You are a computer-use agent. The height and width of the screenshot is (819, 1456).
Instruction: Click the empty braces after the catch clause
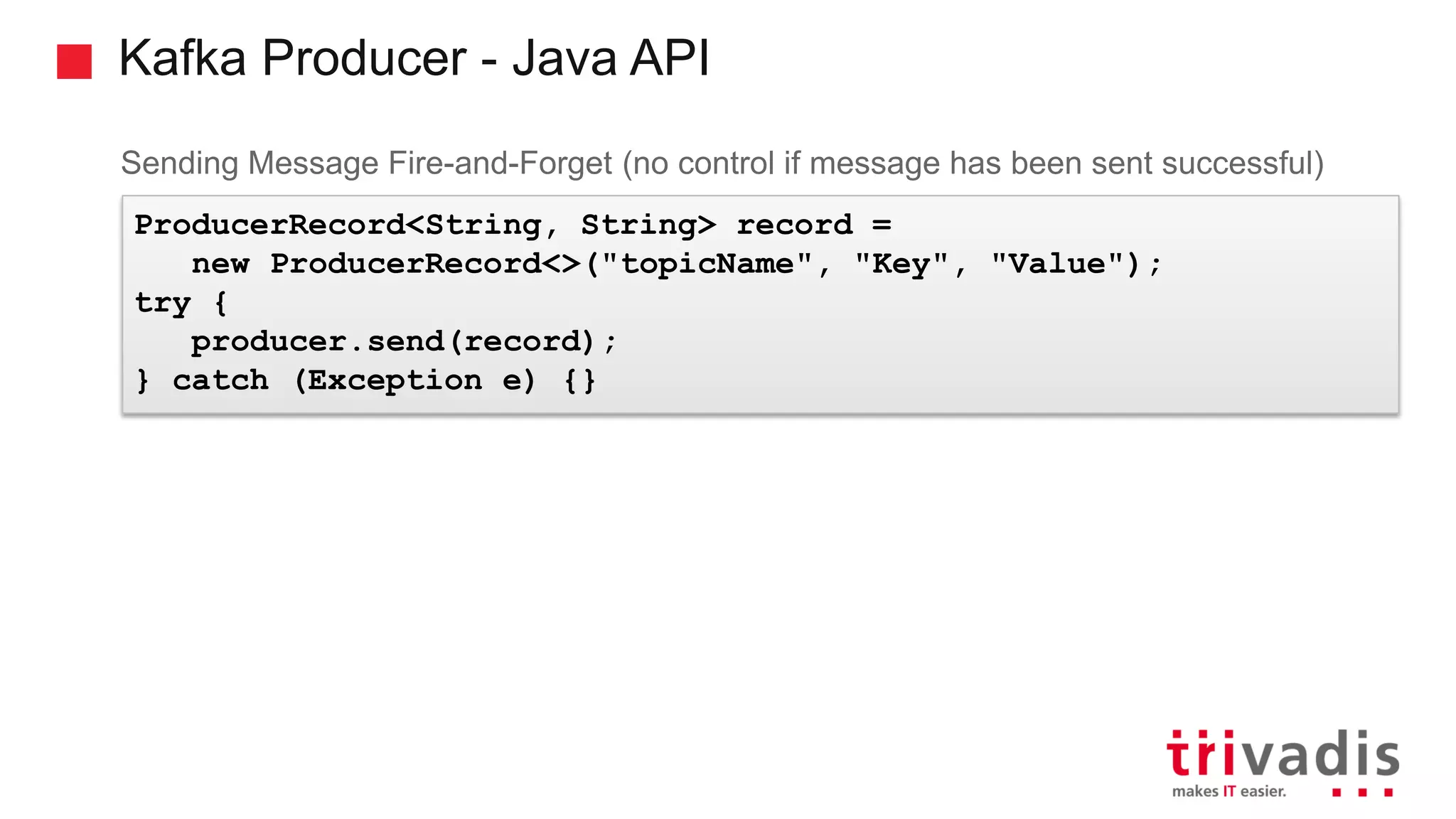(x=580, y=380)
